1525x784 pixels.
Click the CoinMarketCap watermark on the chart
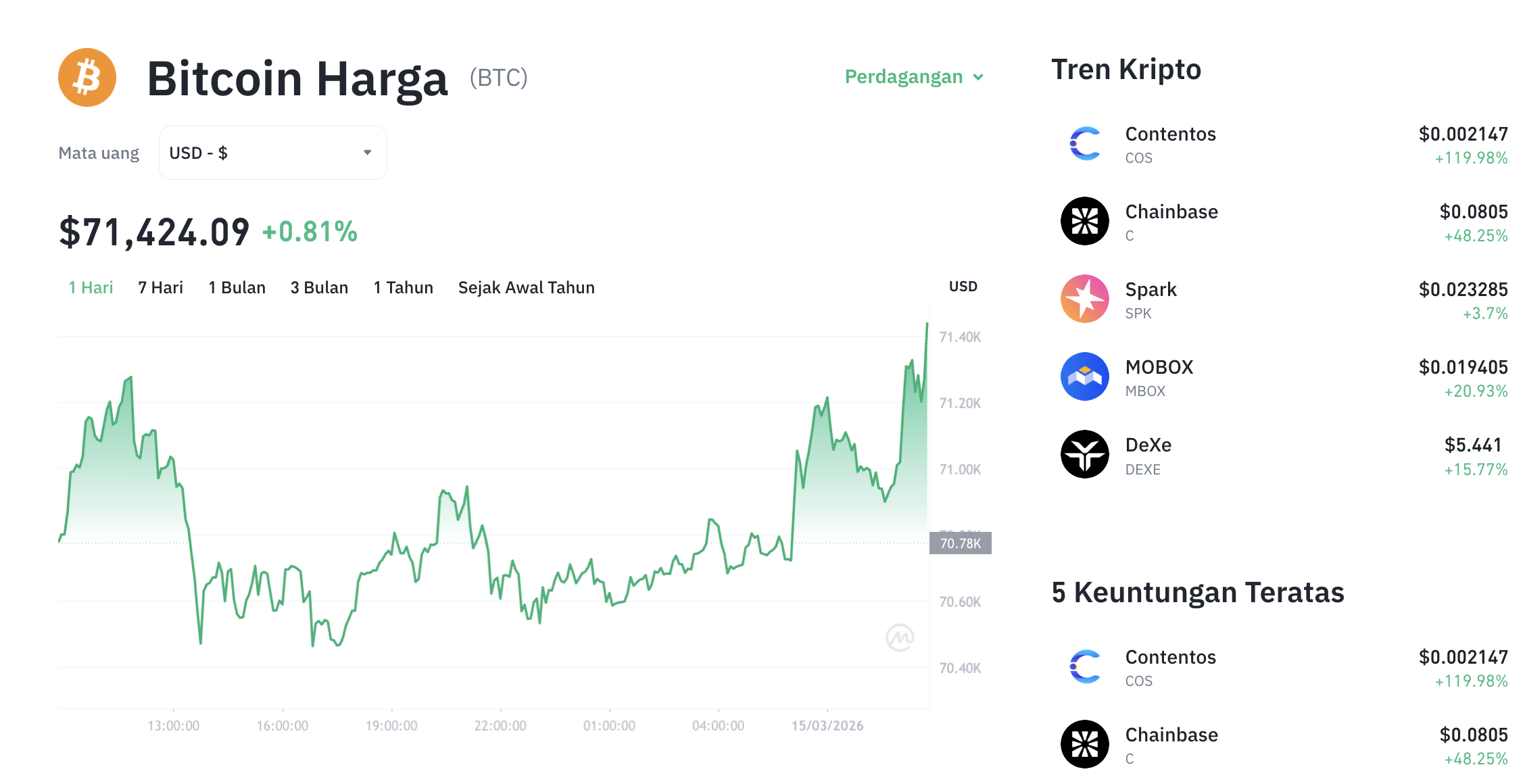click(900, 637)
